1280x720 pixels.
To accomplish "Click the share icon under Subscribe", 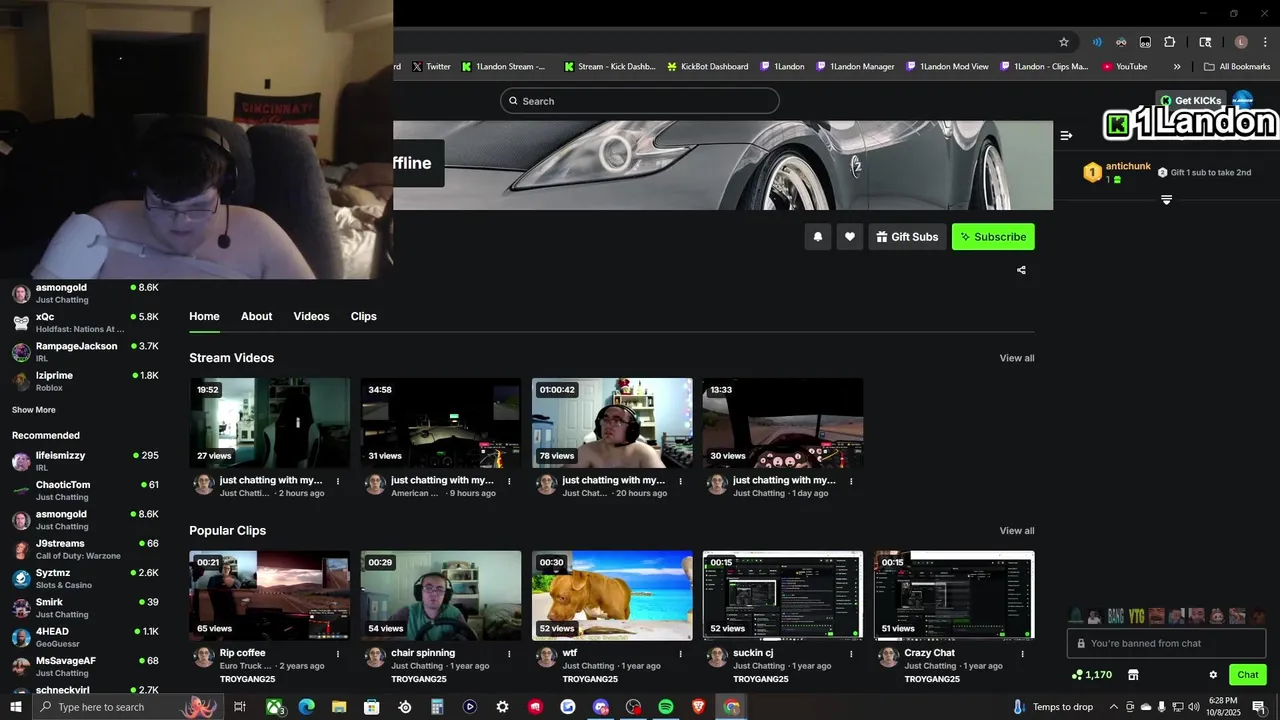I will (x=1021, y=270).
